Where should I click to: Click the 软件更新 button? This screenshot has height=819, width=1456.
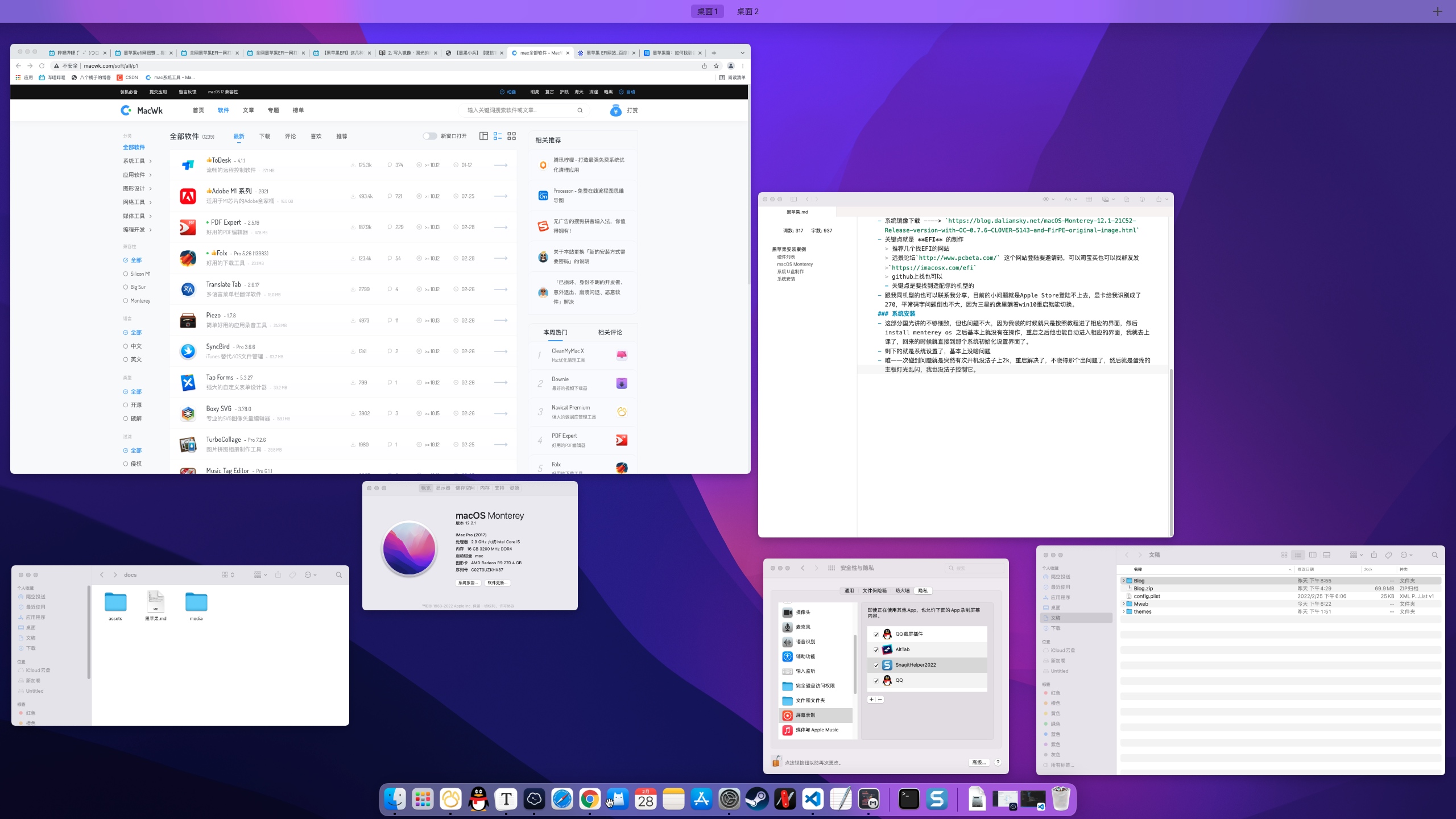coord(498,582)
